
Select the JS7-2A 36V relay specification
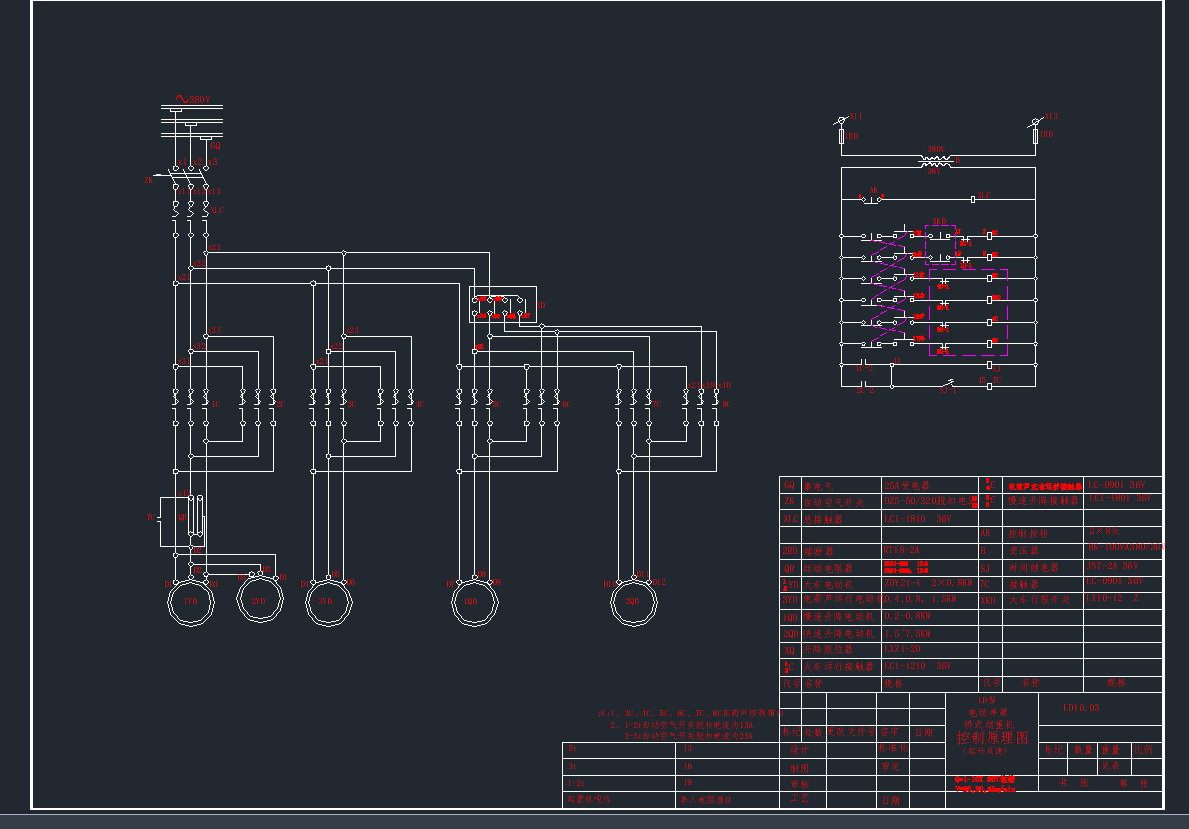1112,566
